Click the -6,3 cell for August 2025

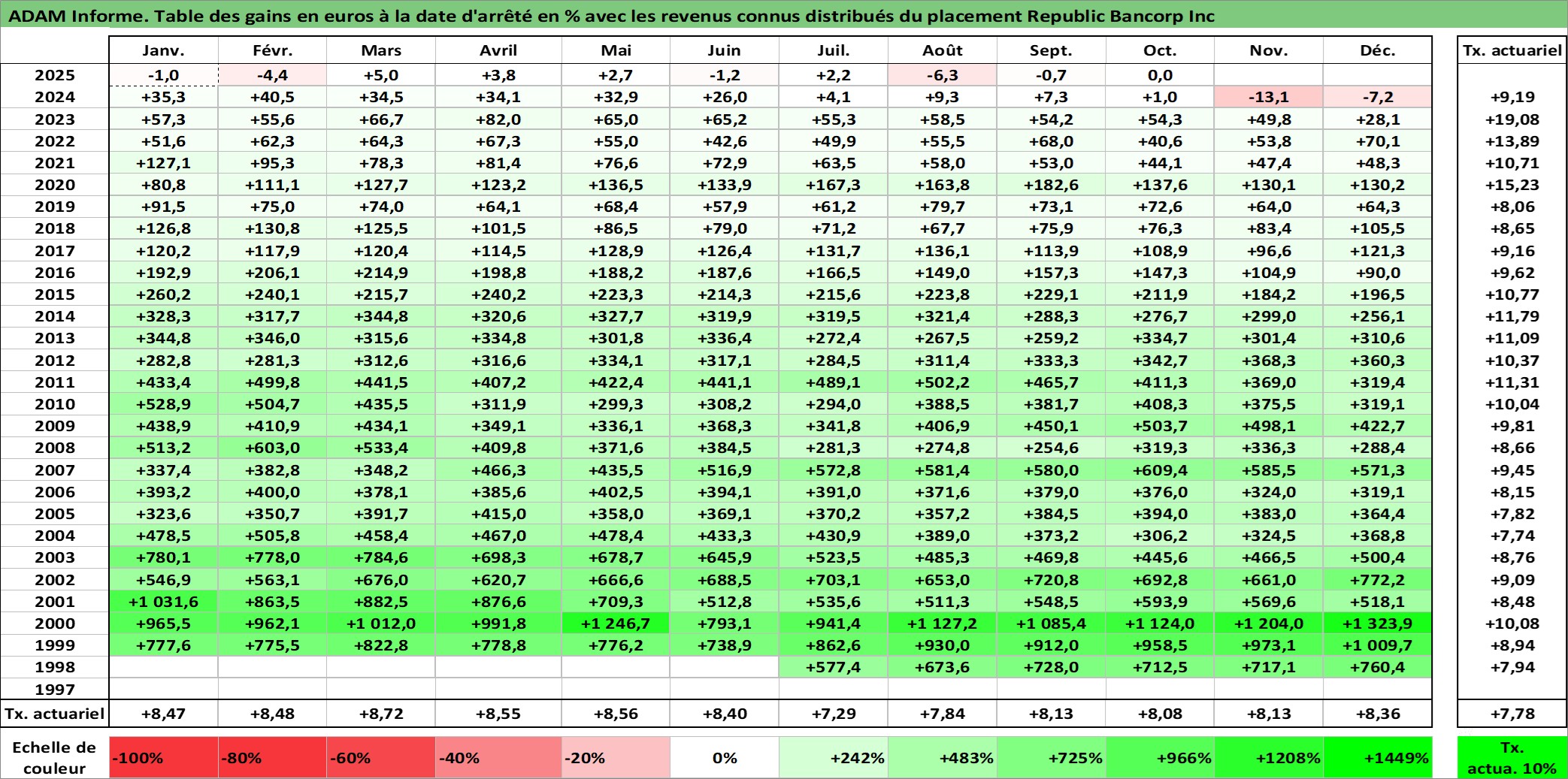[943, 75]
